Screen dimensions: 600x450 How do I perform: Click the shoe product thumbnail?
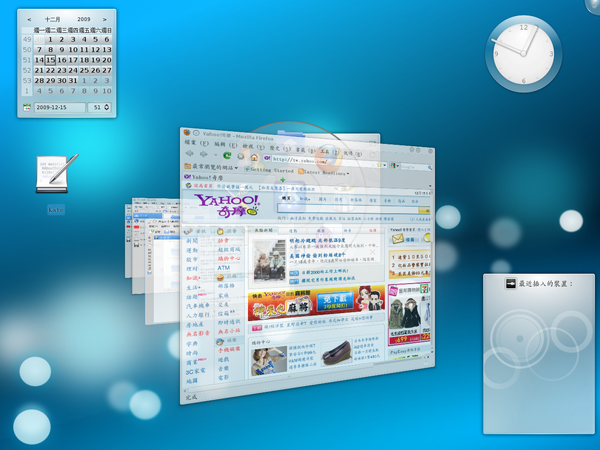coord(336,353)
